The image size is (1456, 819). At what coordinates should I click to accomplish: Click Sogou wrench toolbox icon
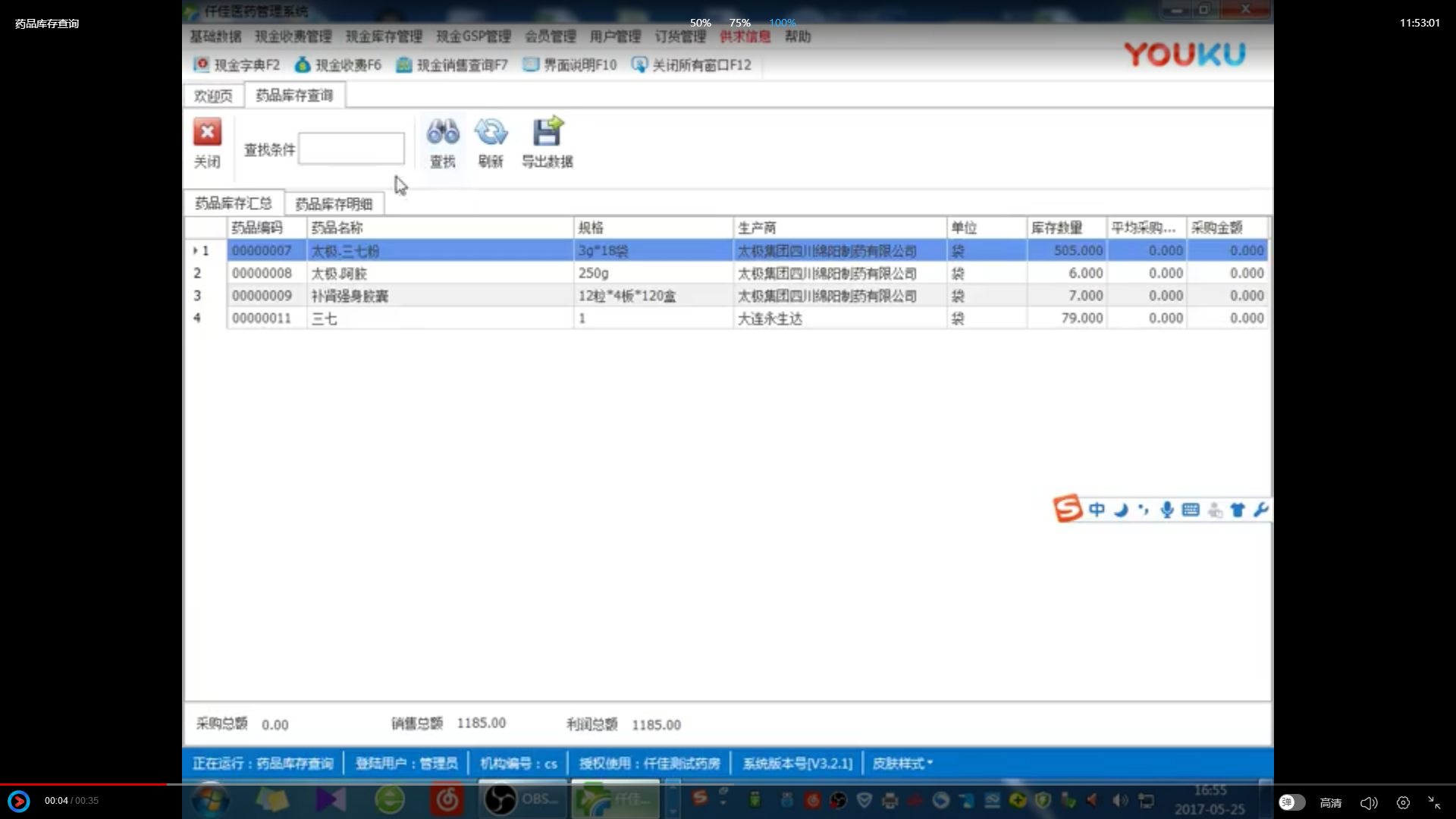click(1260, 510)
